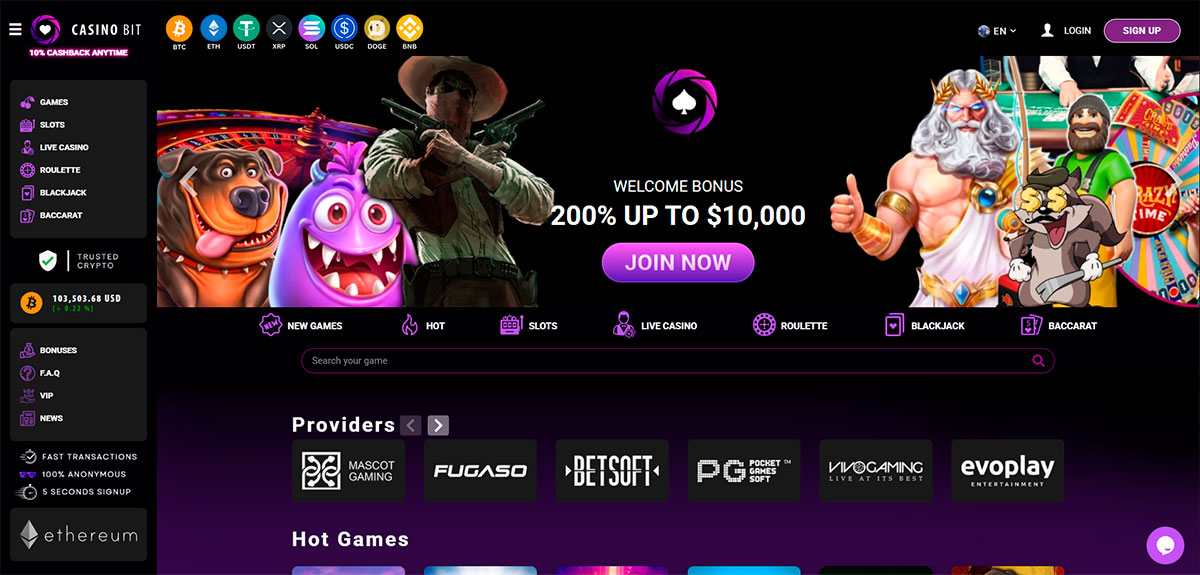Viewport: 1200px width, 575px height.
Task: Select the Hot games category tab
Action: pyautogui.click(x=422, y=325)
